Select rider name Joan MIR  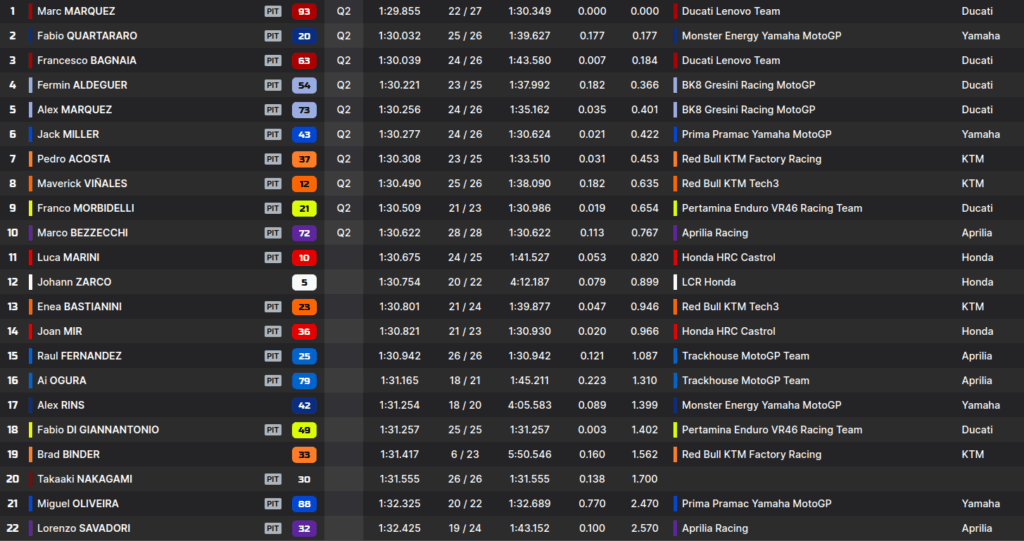tap(59, 331)
